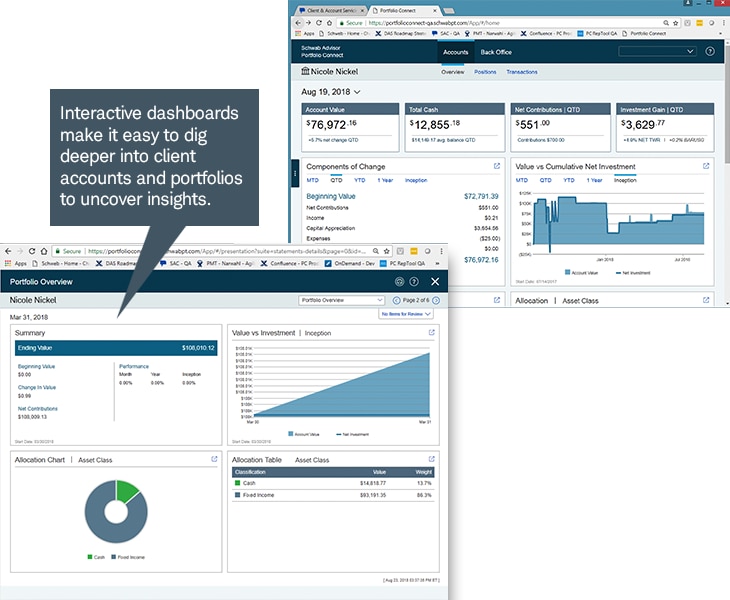Image resolution: width=730 pixels, height=600 pixels.
Task: Expand the Allocation Asset Class card icon
Action: [706, 300]
